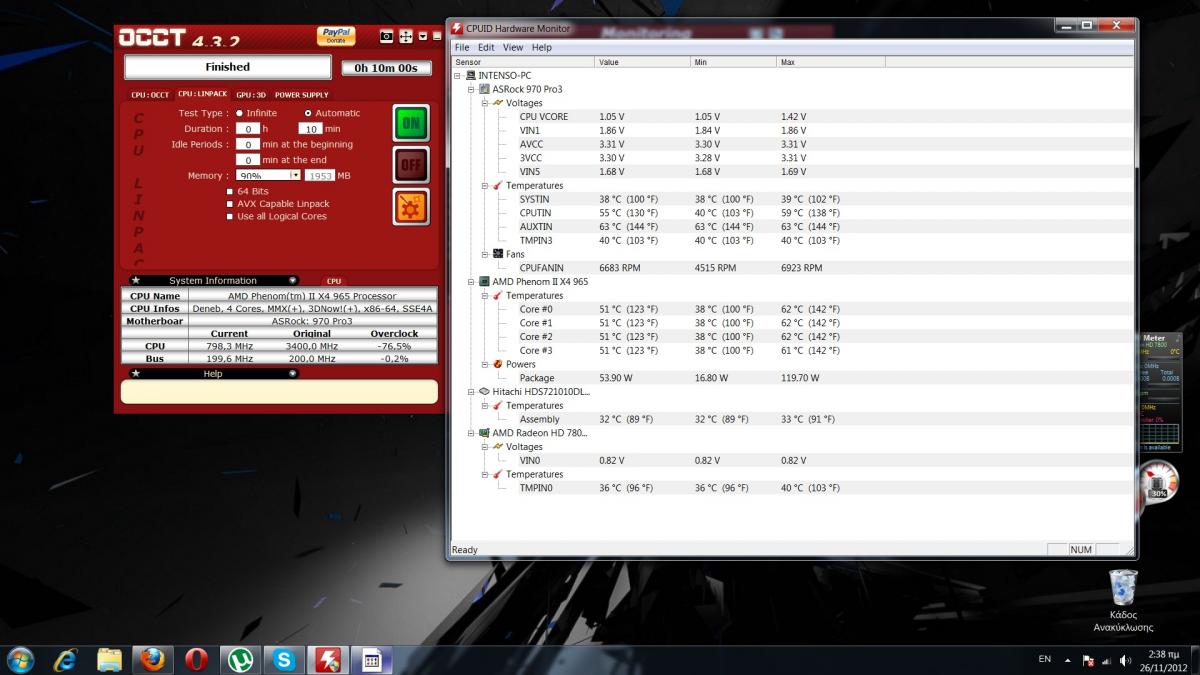Viewport: 1200px width, 675px height.
Task: Open the File menu in Hardware Monitor
Action: [462, 47]
